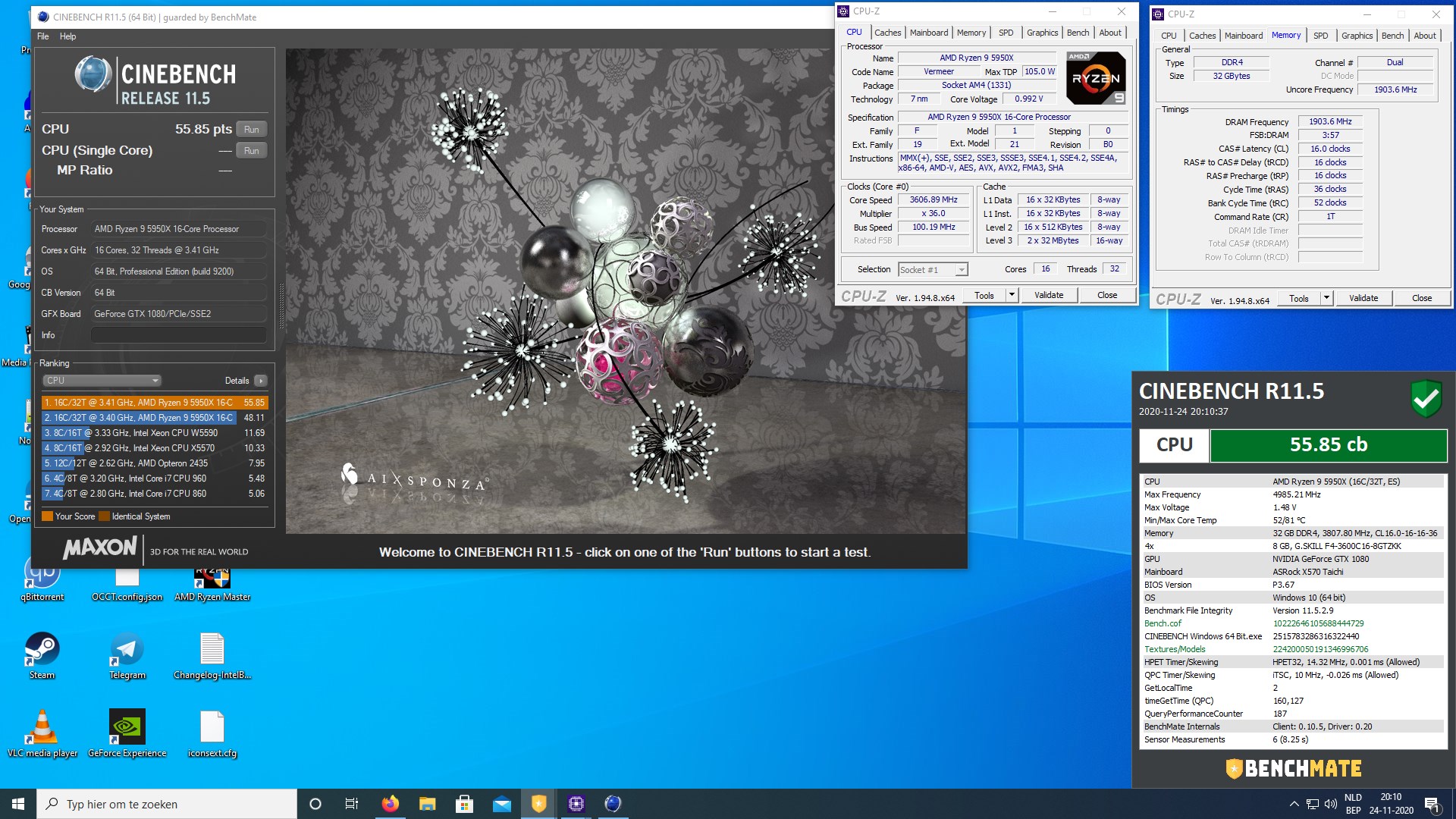Viewport: 1456px width, 819px height.
Task: Click the volume speaker tray icon
Action: click(1330, 804)
